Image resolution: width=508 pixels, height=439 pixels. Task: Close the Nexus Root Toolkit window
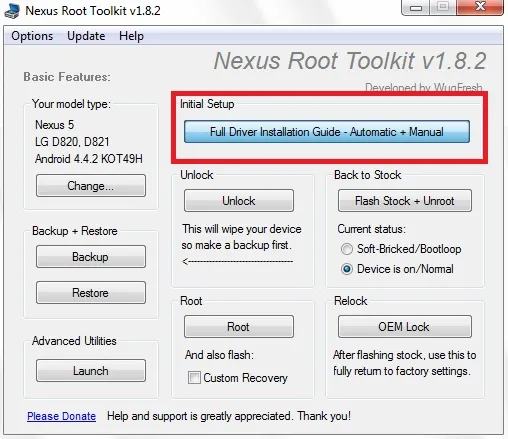tap(480, 7)
